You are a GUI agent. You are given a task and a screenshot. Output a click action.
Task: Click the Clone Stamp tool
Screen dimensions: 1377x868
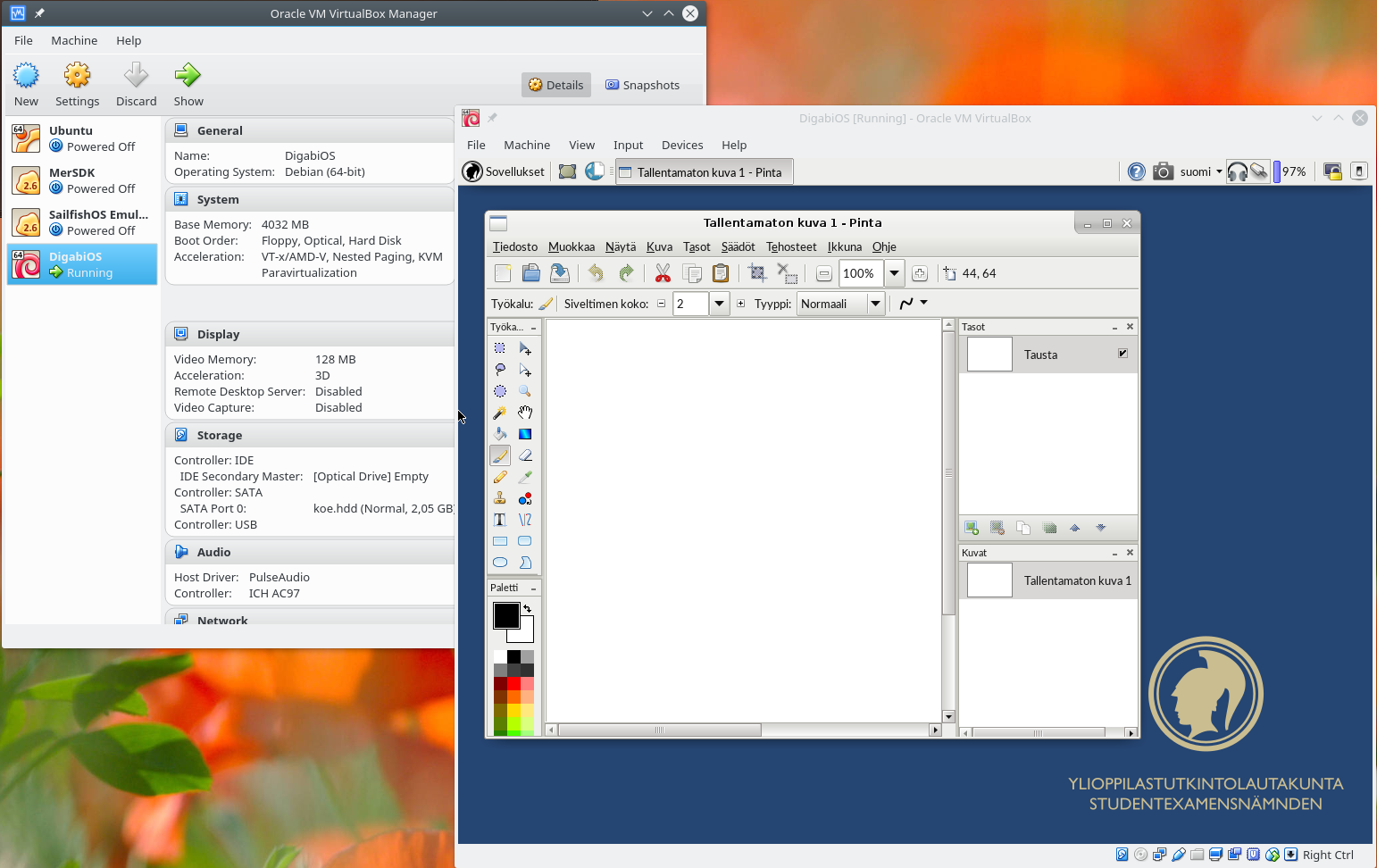pos(500,498)
